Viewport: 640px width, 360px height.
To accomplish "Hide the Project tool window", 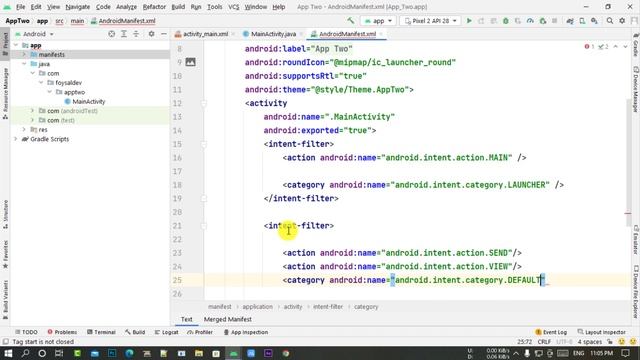I will [x=164, y=34].
